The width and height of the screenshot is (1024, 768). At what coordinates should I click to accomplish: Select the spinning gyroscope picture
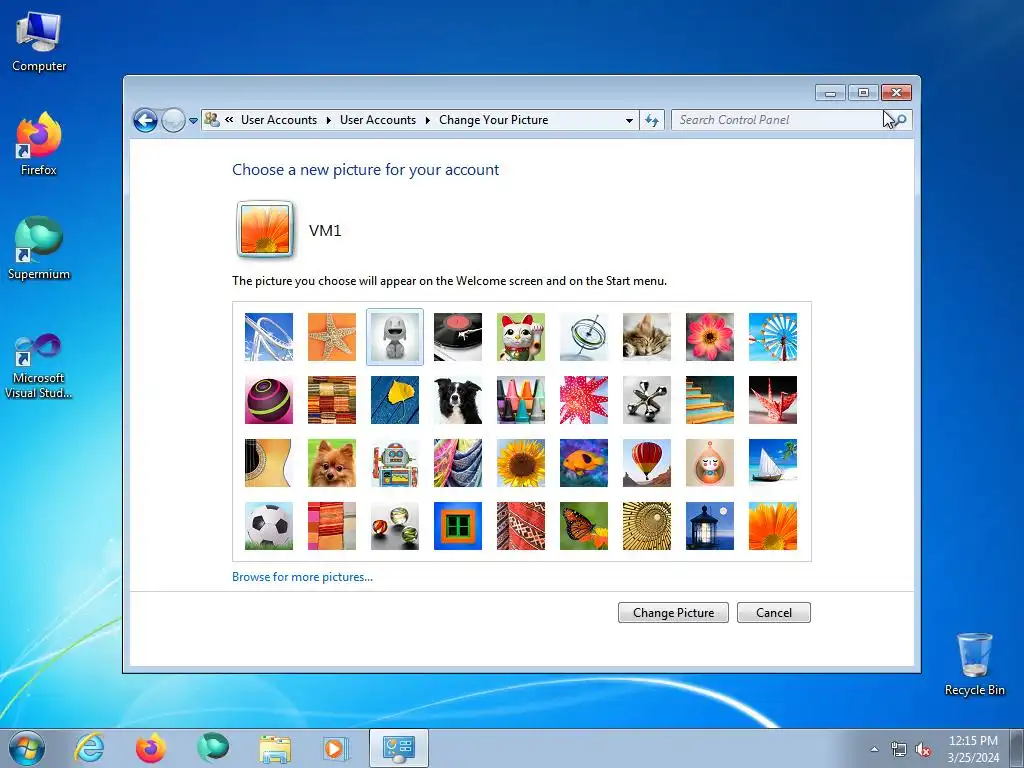coord(584,337)
